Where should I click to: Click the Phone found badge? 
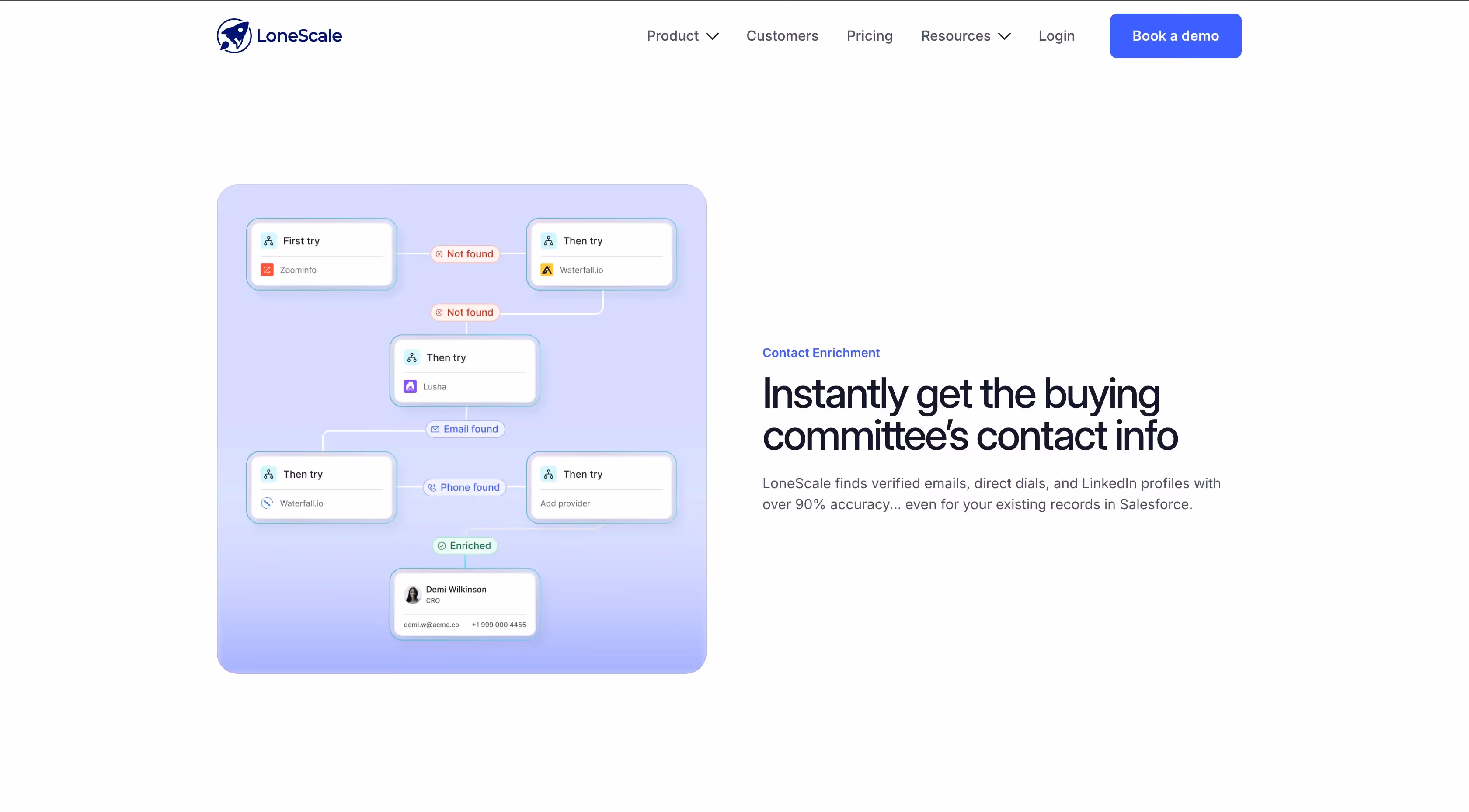(x=464, y=488)
